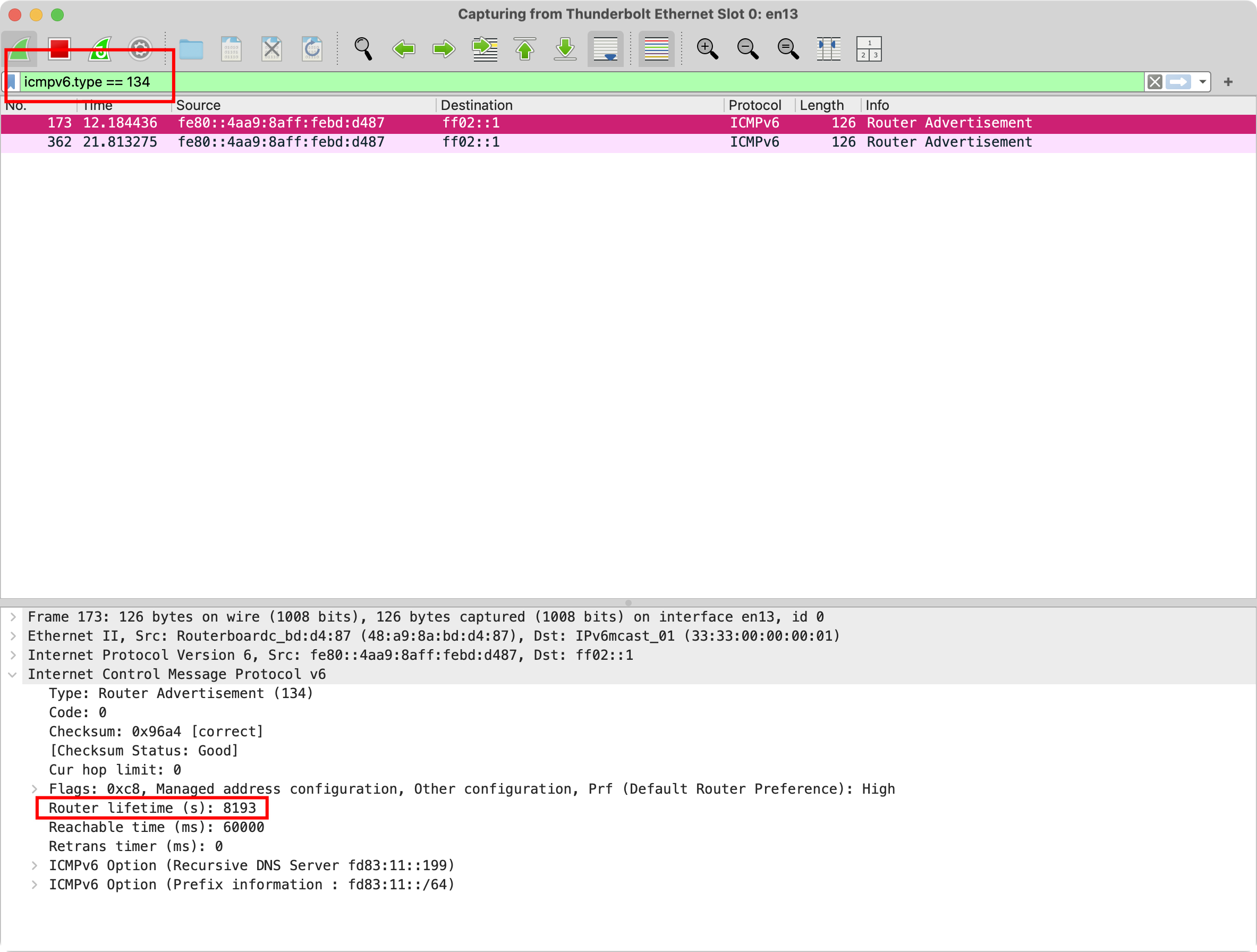Viewport: 1257px width, 952px height.
Task: Open capture options gear icon
Action: tap(140, 49)
